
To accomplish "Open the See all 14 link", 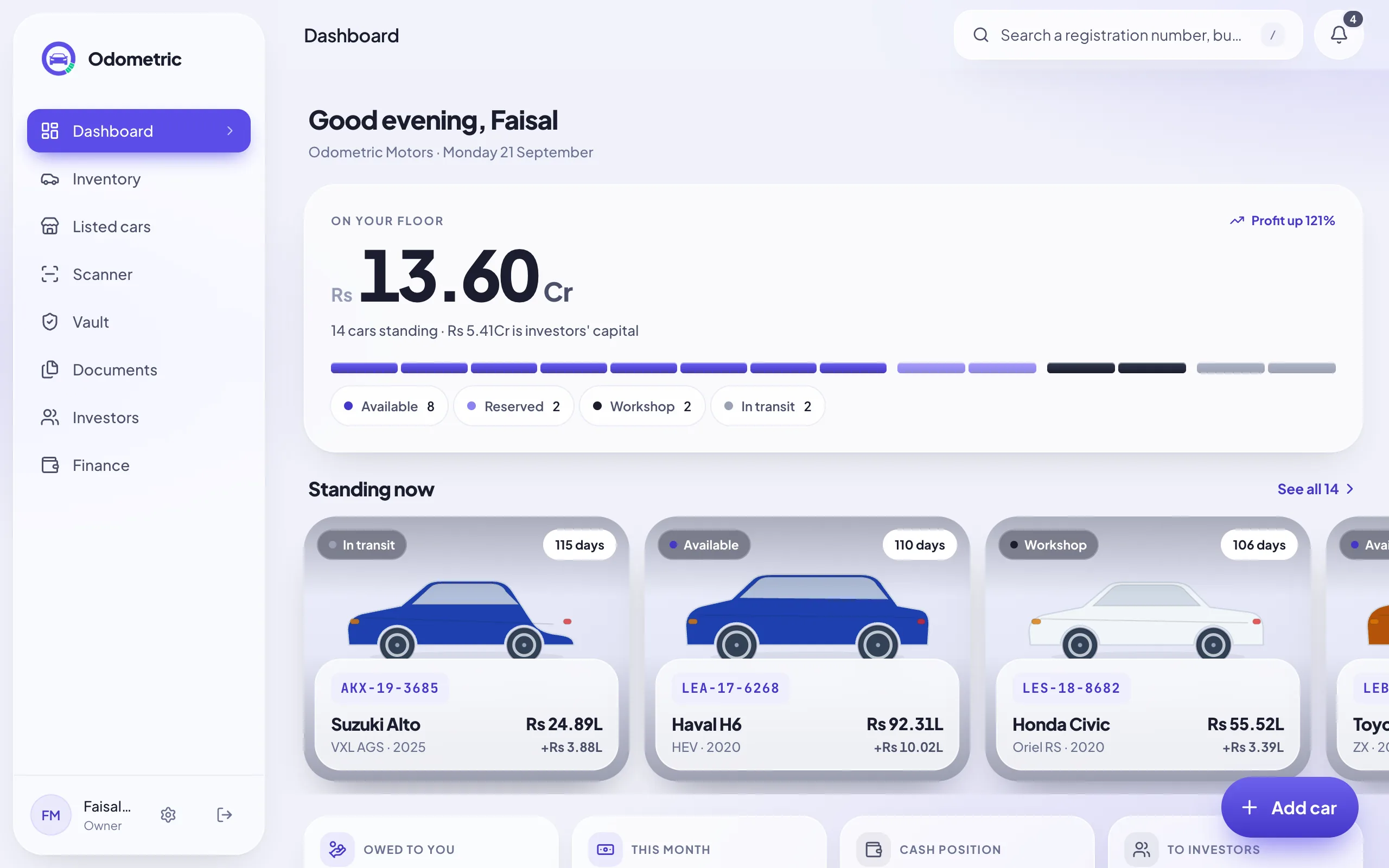I will [1316, 489].
